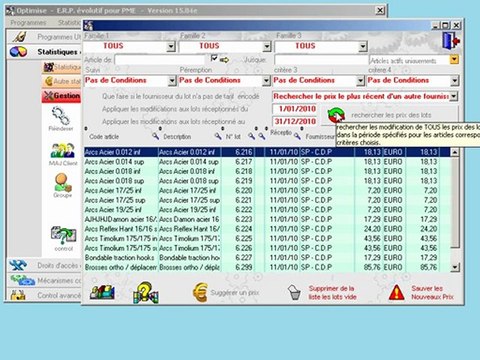Click the Mécanismes icon in sidebar
The image size is (480, 360).
(x=22, y=280)
